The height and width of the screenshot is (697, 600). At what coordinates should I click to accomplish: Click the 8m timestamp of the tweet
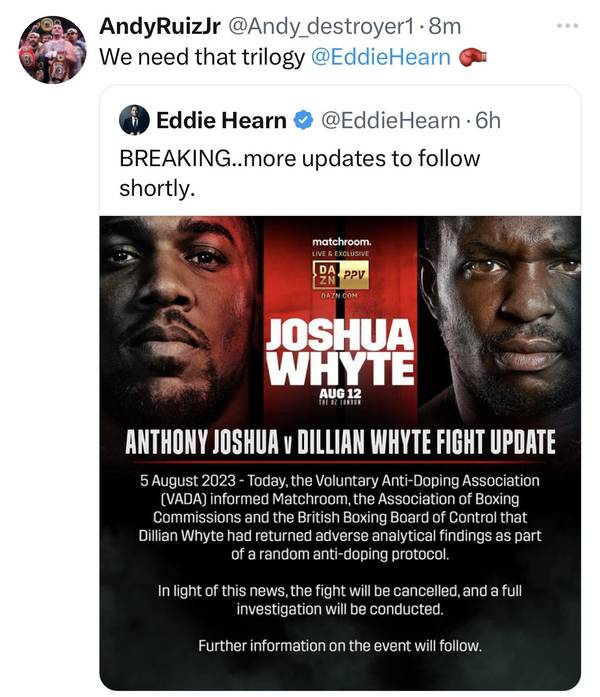point(443,24)
